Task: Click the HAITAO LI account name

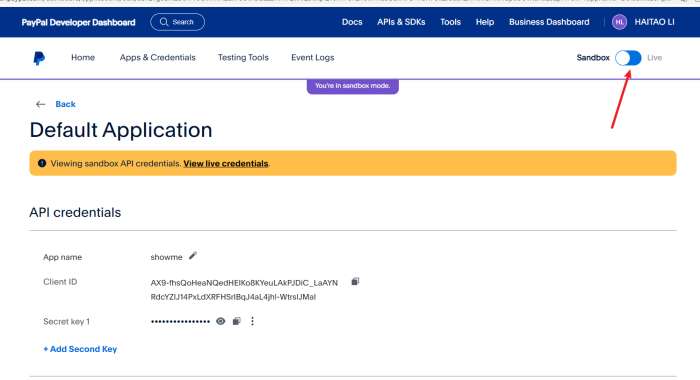Action: click(654, 22)
